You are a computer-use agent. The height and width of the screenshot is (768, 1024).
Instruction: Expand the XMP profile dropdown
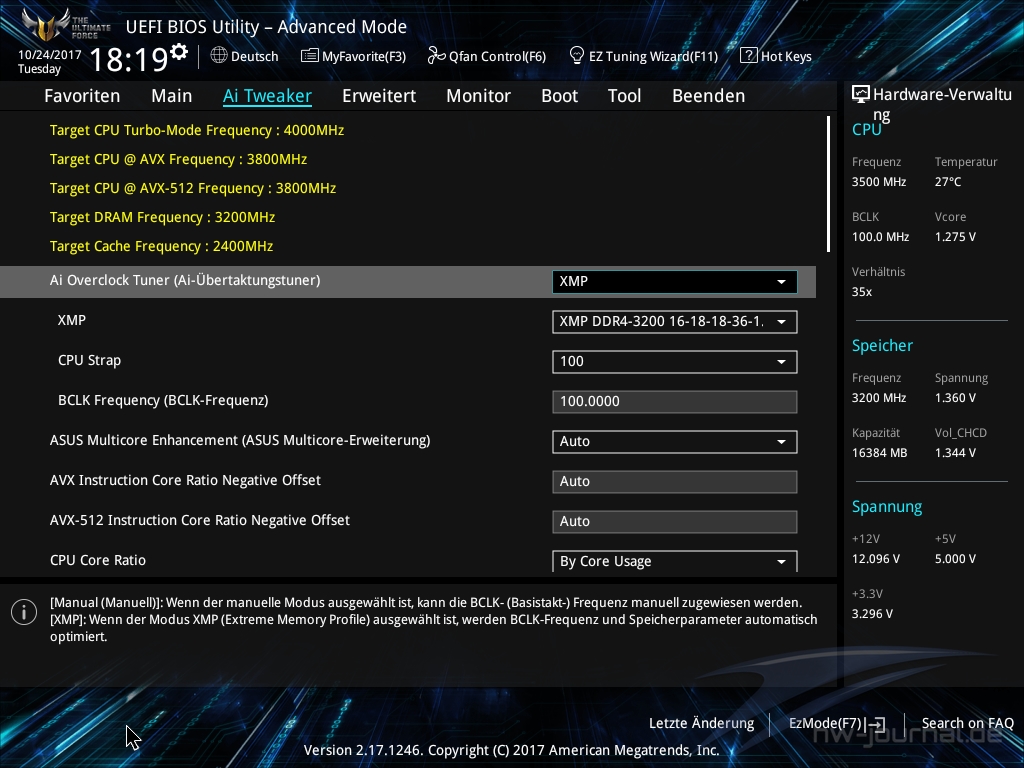click(675, 321)
